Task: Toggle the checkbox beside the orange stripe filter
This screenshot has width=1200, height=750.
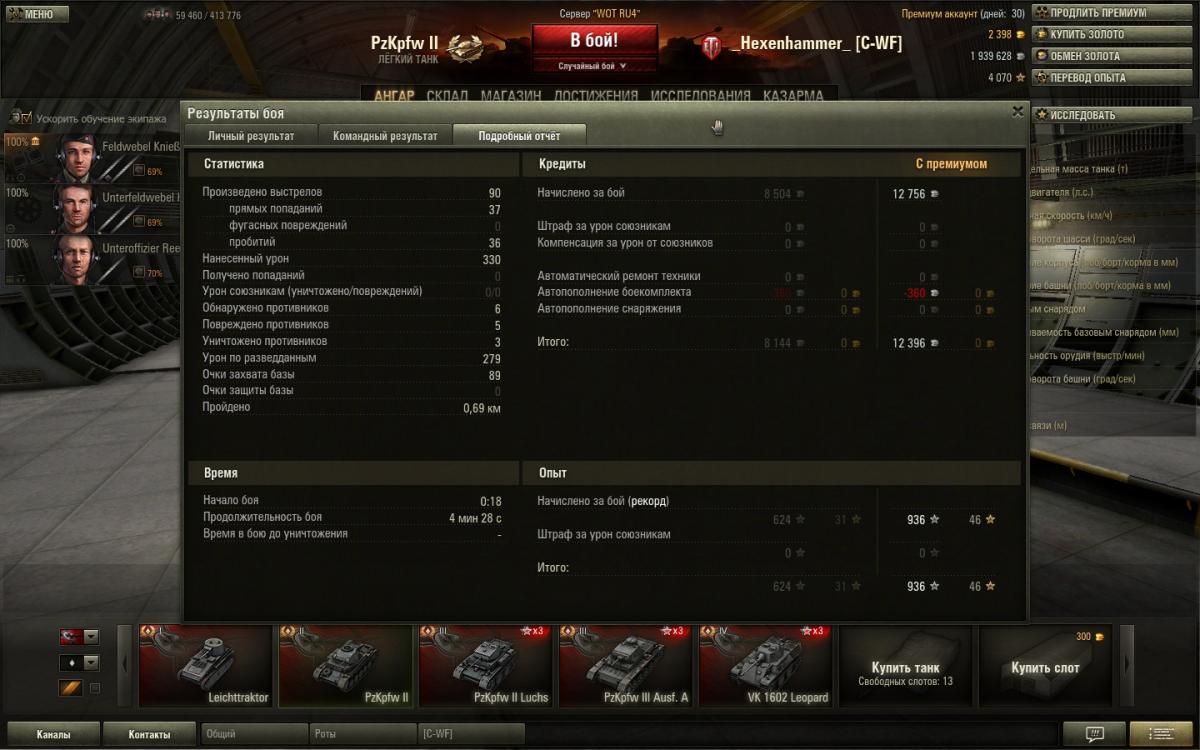Action: [95, 688]
